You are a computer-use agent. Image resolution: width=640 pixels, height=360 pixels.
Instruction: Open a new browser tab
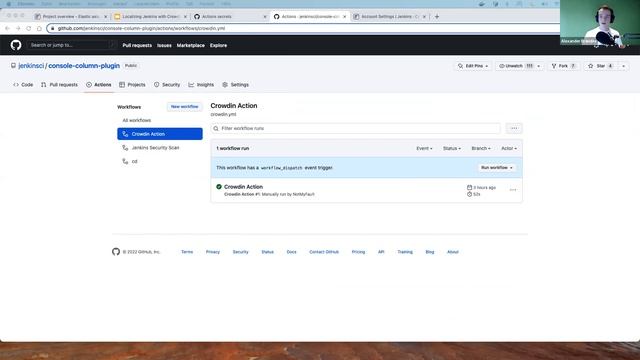coord(437,16)
